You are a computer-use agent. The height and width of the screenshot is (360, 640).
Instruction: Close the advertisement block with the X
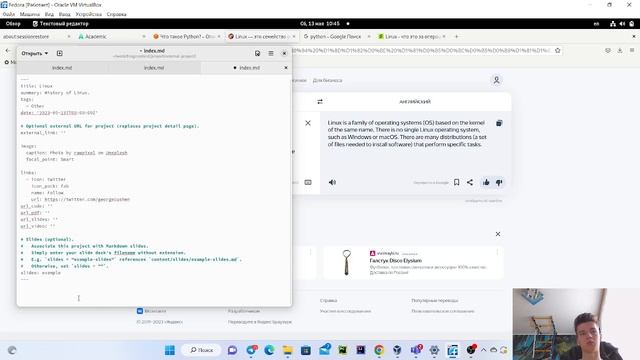498,234
